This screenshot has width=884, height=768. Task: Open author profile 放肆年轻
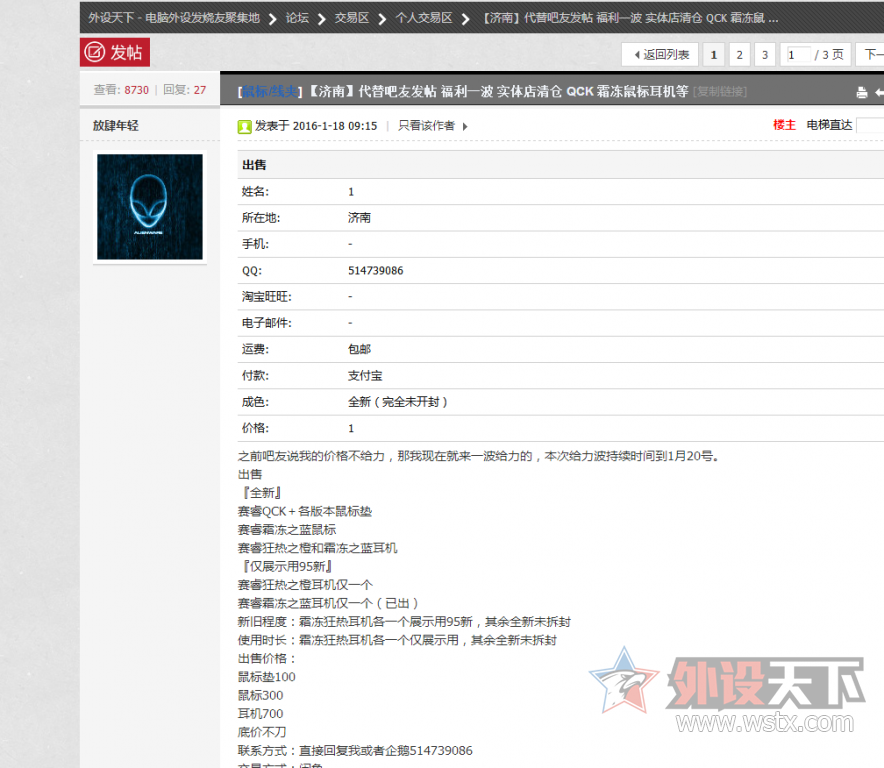[116, 125]
